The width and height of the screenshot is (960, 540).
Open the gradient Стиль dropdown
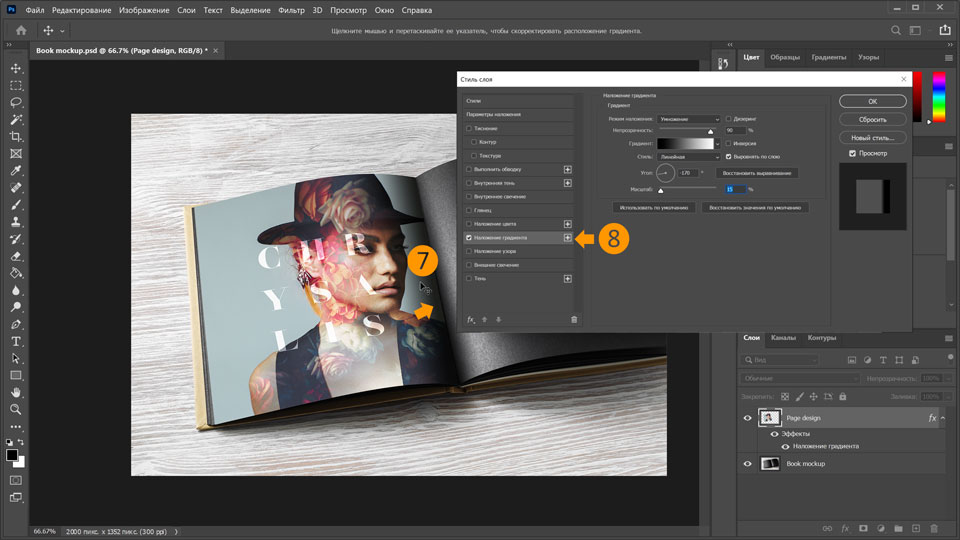pos(688,157)
